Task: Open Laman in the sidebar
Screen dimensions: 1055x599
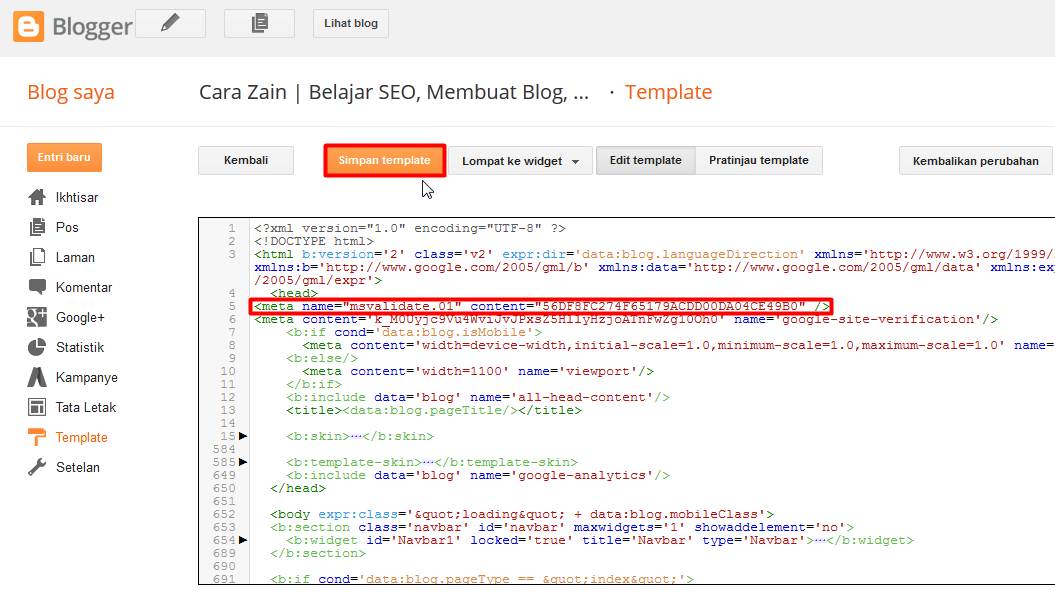Action: (x=75, y=257)
